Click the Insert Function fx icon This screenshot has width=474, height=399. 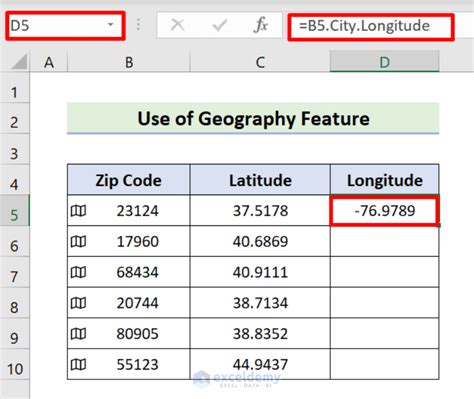[260, 25]
